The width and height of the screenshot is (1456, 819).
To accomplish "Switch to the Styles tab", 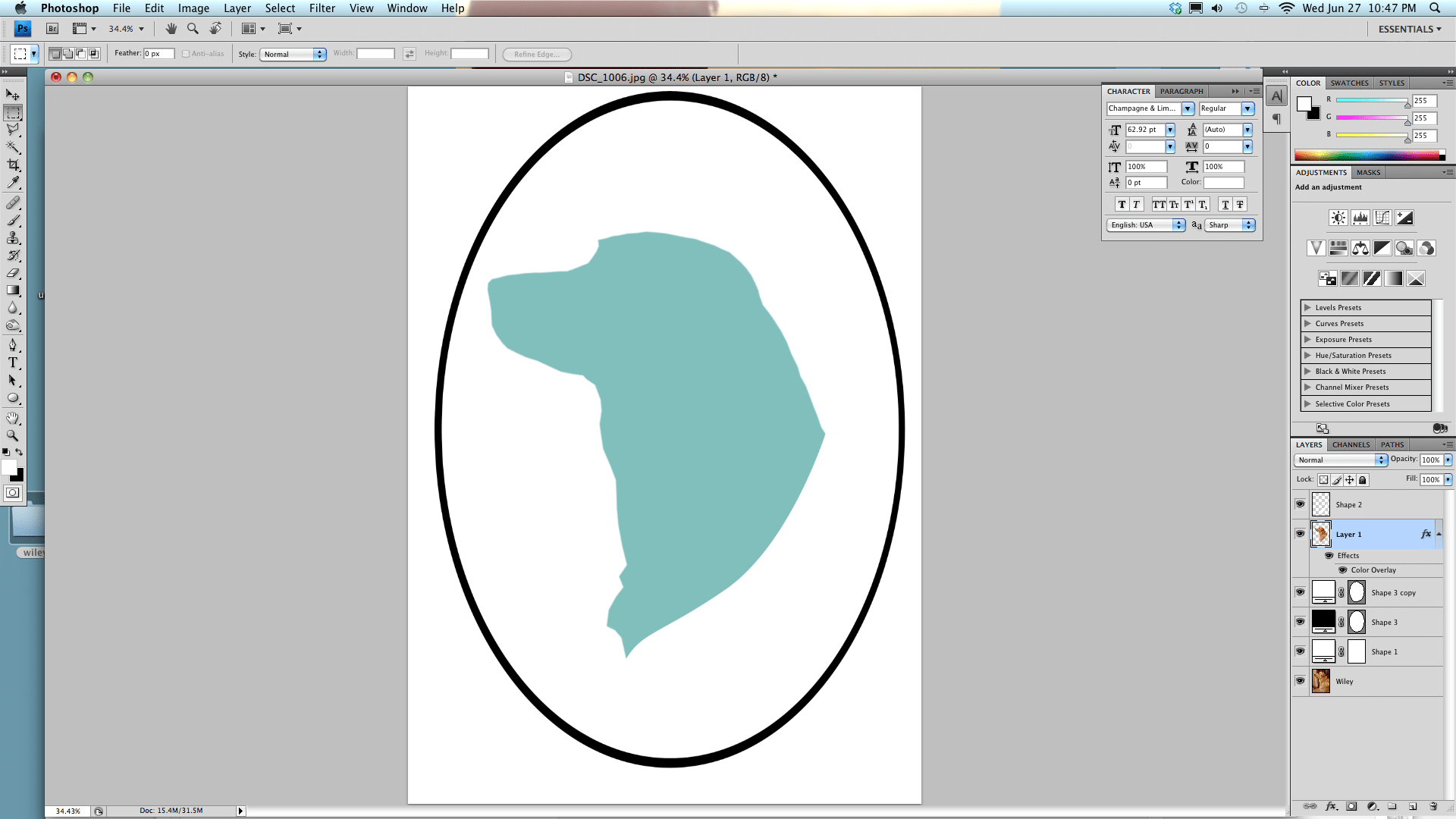I will pyautogui.click(x=1392, y=83).
